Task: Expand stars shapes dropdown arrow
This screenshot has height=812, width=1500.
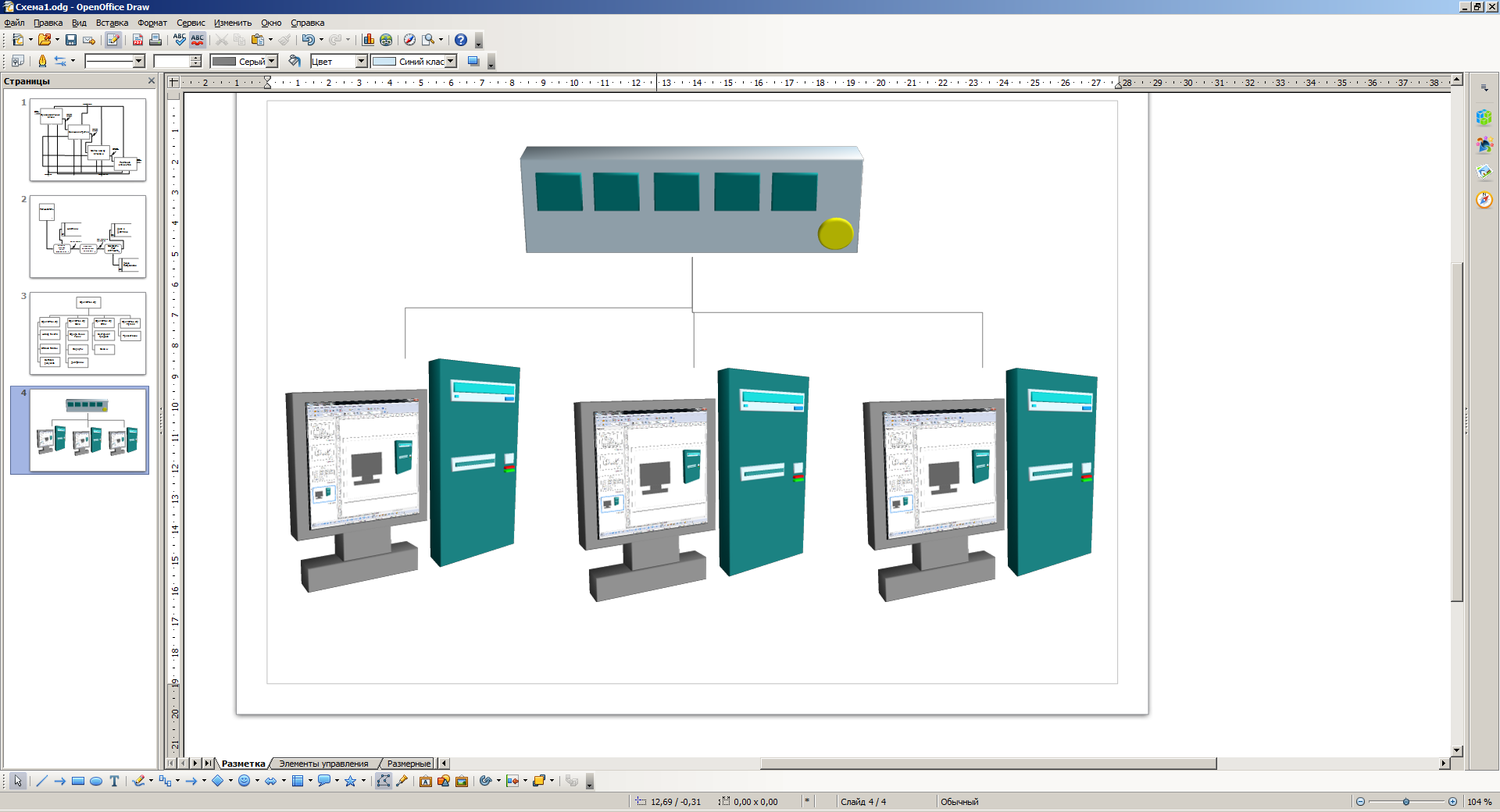Action: (363, 781)
